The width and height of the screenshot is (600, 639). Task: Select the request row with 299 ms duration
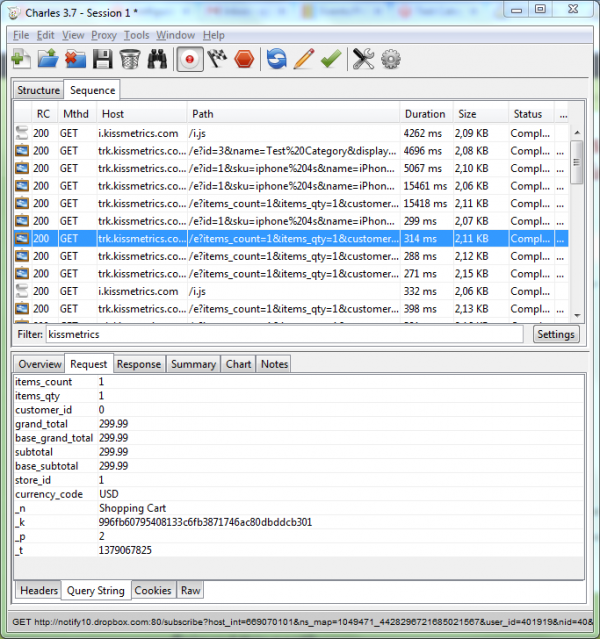[291, 221]
